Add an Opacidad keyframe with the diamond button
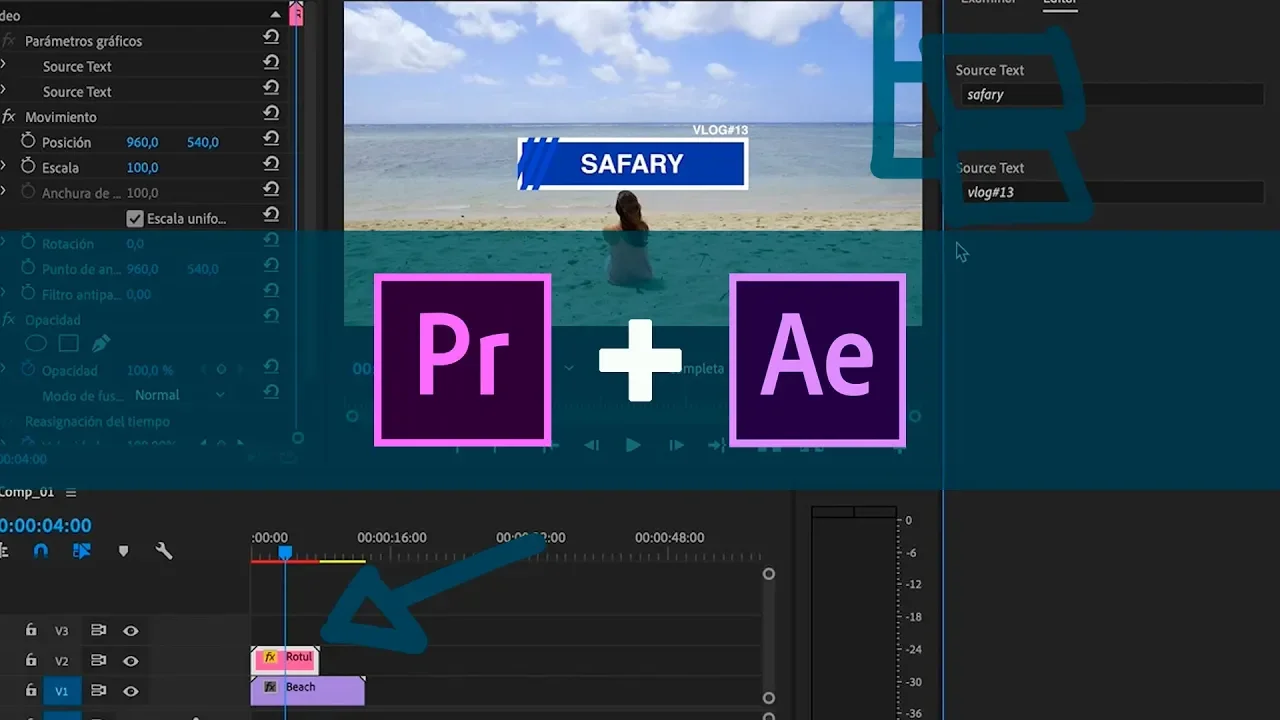 pyautogui.click(x=222, y=369)
